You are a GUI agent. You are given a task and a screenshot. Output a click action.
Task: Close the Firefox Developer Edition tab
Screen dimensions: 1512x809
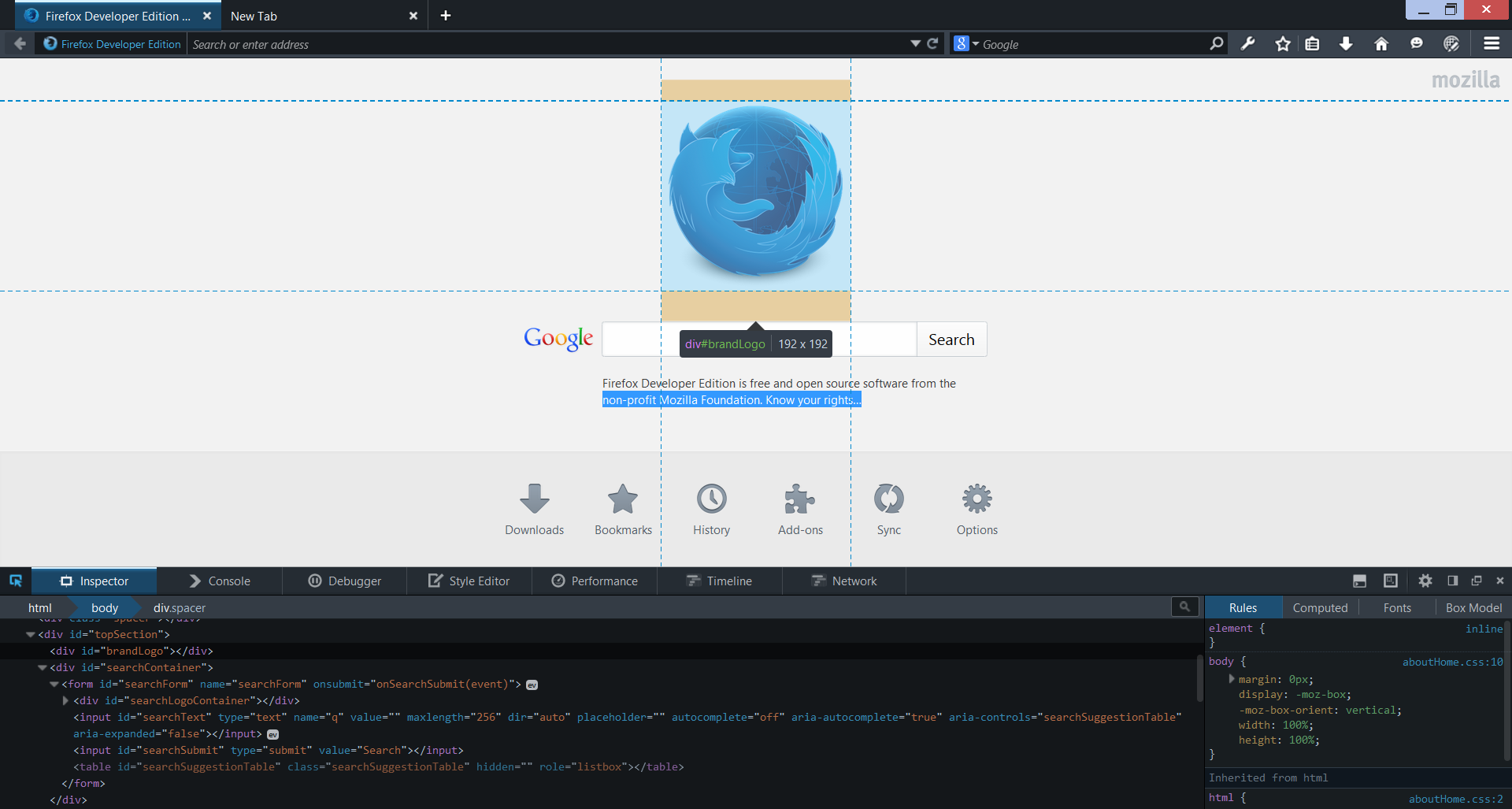(207, 16)
